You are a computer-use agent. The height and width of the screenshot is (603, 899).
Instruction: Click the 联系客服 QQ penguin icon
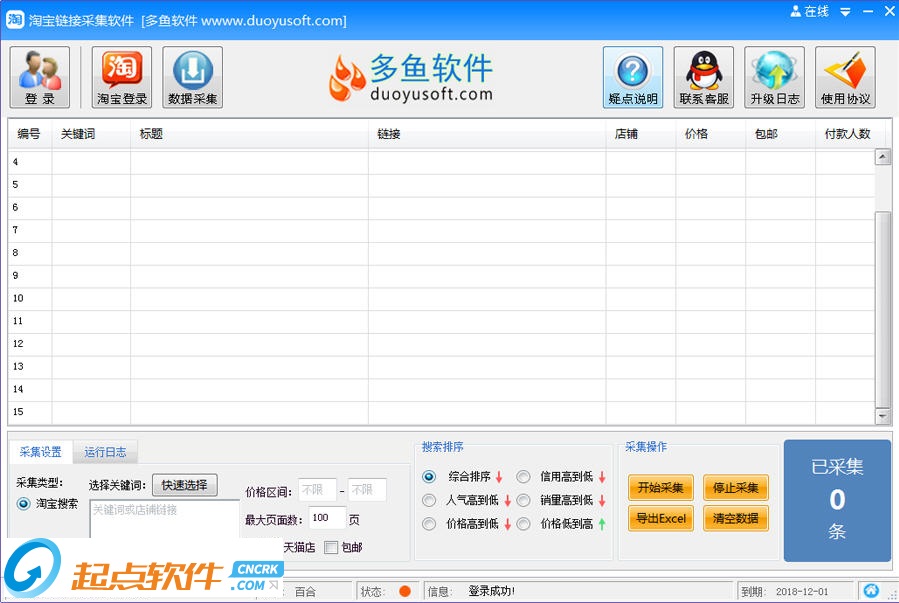pyautogui.click(x=703, y=77)
